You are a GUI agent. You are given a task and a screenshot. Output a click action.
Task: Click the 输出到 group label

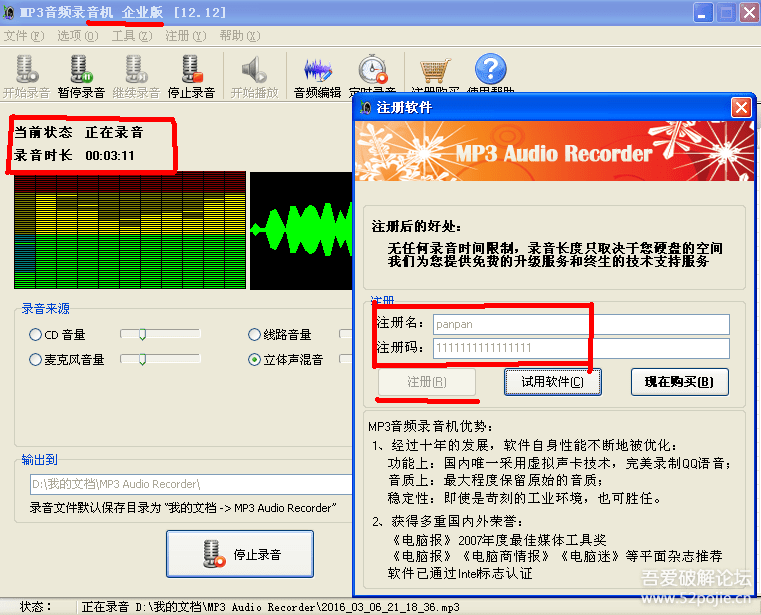point(39,460)
